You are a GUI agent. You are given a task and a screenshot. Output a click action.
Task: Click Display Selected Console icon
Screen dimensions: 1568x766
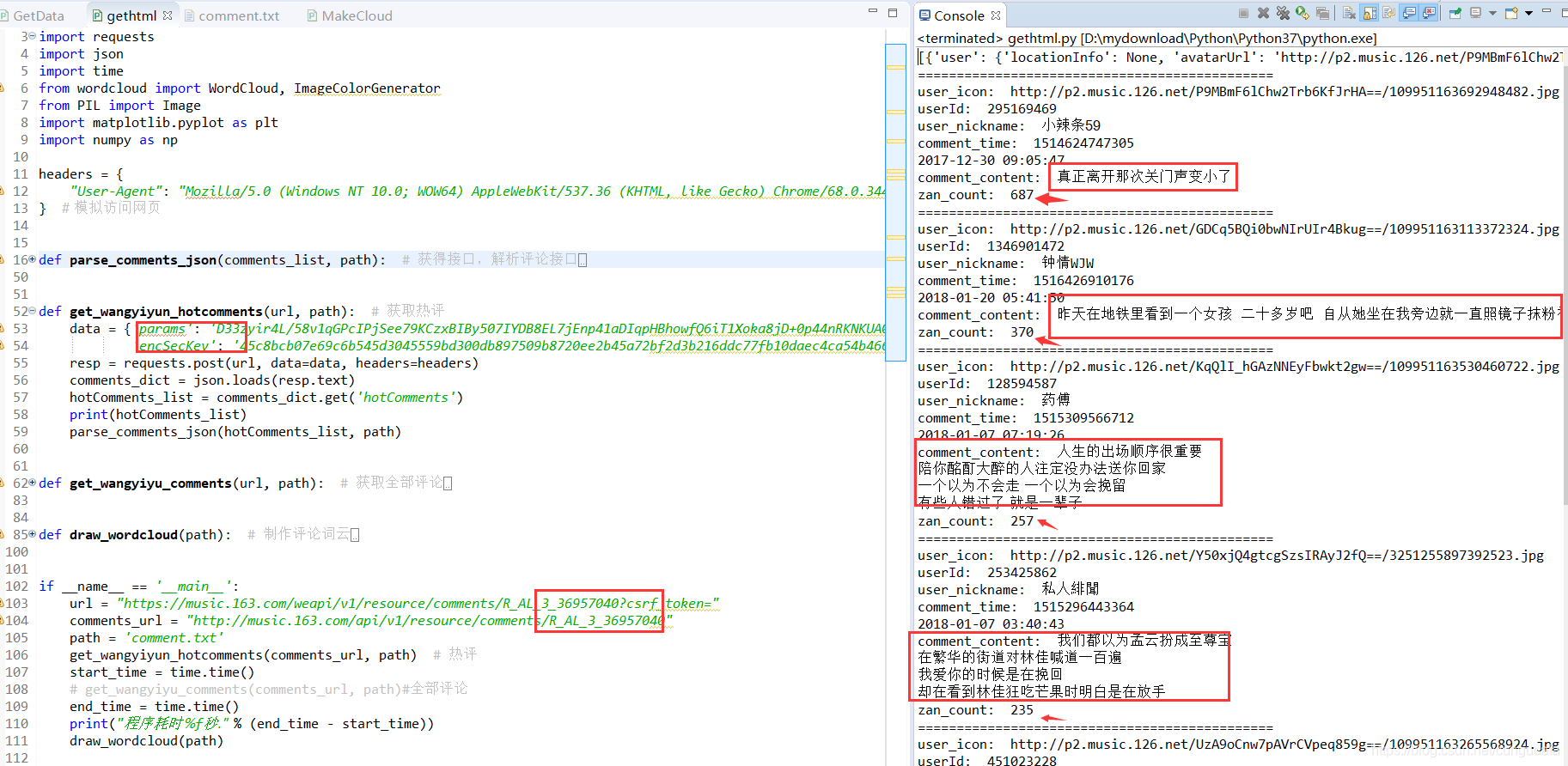pyautogui.click(x=1475, y=13)
